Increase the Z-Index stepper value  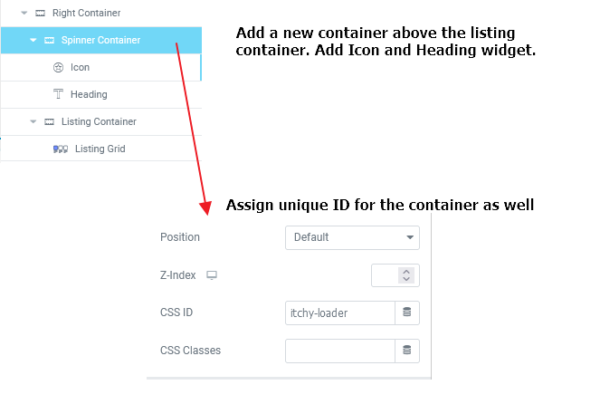tap(406, 271)
